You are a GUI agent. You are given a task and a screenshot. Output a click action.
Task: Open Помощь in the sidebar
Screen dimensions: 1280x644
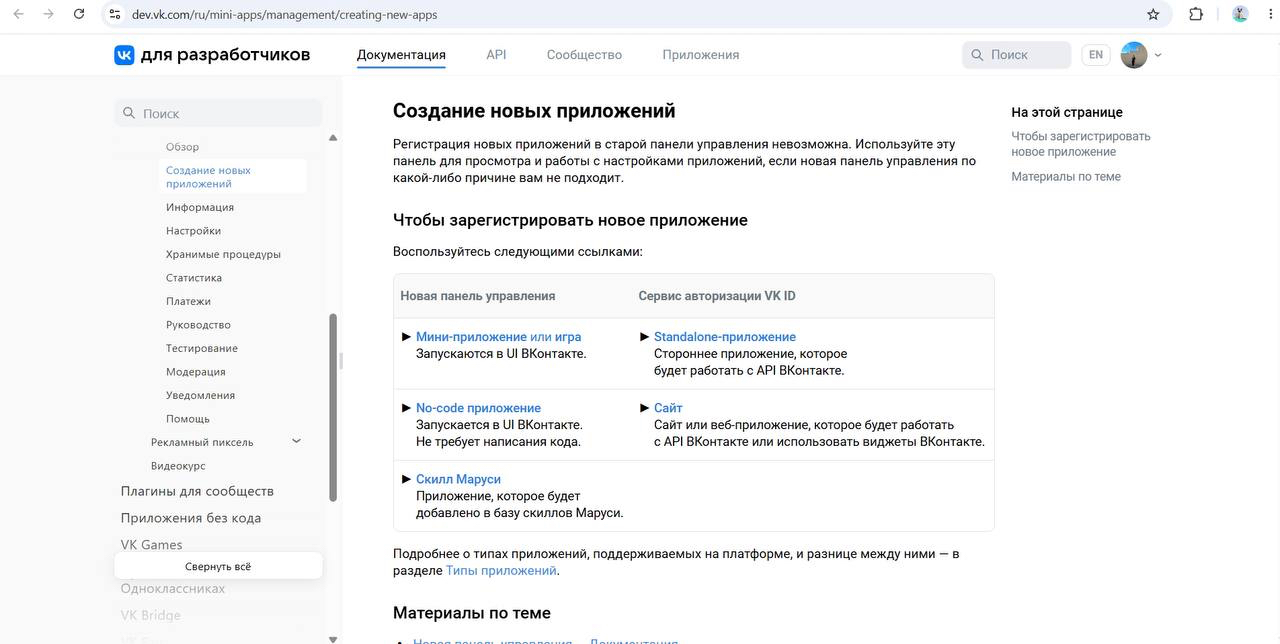[188, 419]
